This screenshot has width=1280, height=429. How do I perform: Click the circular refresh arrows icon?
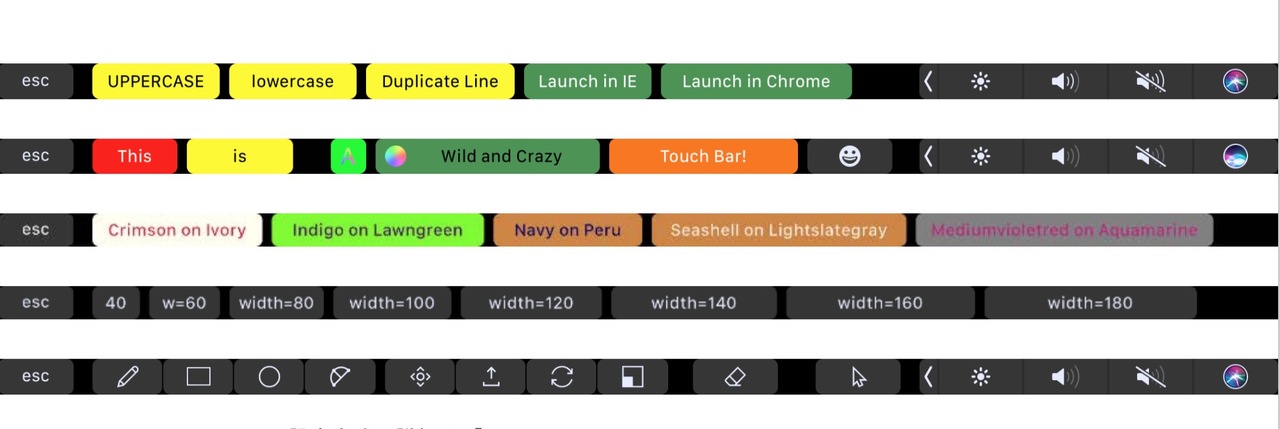pyautogui.click(x=562, y=377)
